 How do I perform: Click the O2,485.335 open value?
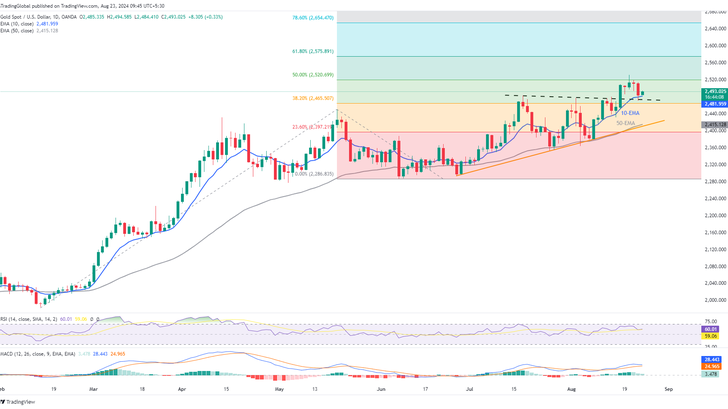[92, 17]
